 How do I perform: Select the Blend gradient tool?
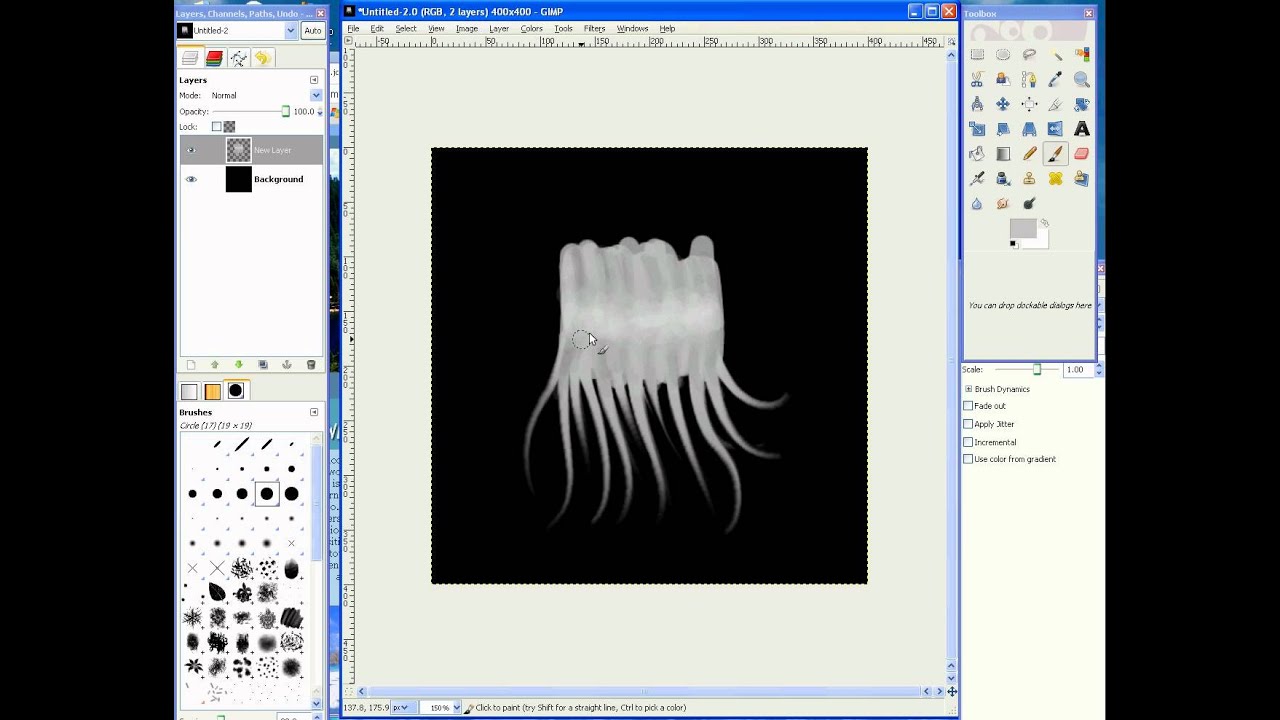click(1003, 154)
